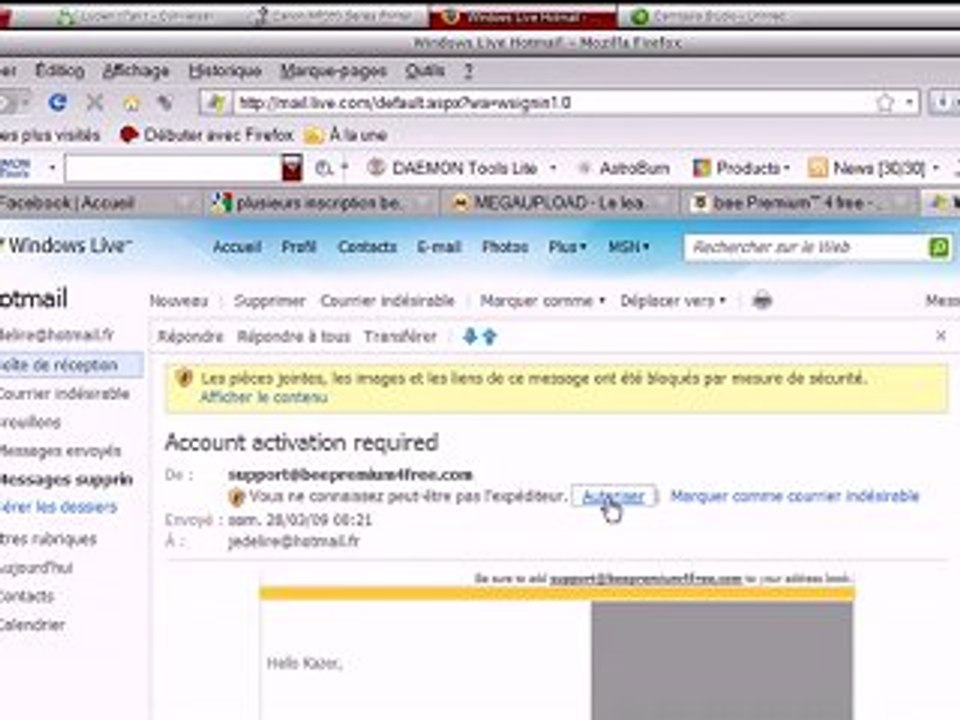Click Afficher le contenu link
Image resolution: width=960 pixels, height=720 pixels.
263,397
